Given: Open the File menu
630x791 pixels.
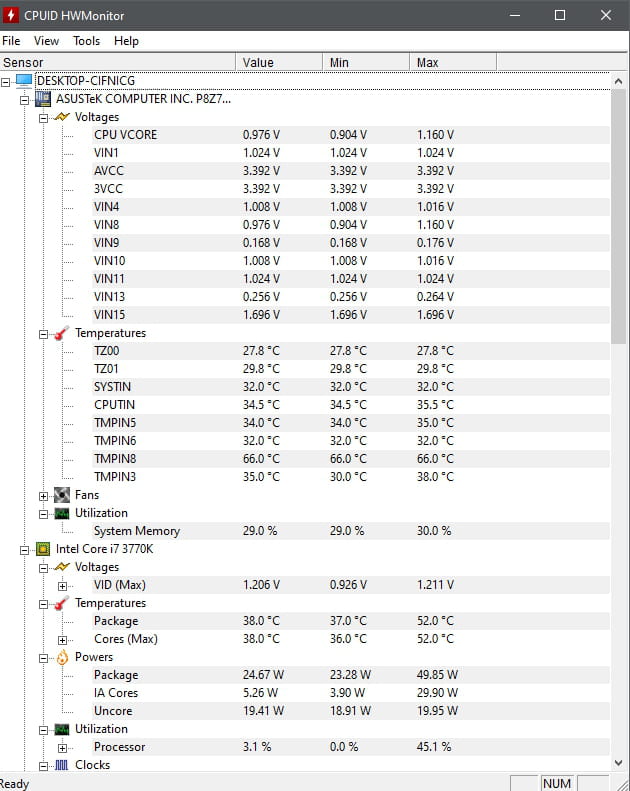Looking at the screenshot, I should (12, 41).
